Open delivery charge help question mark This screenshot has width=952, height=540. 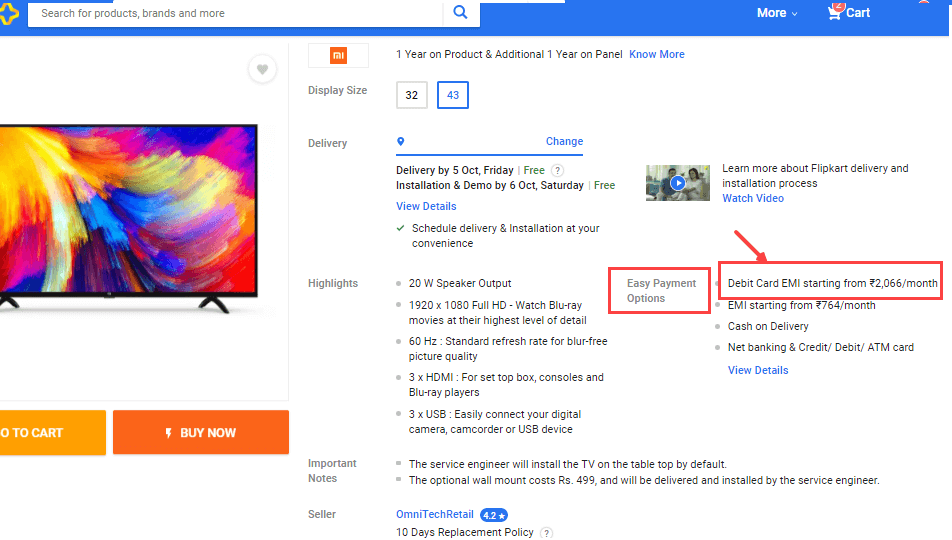(x=557, y=171)
